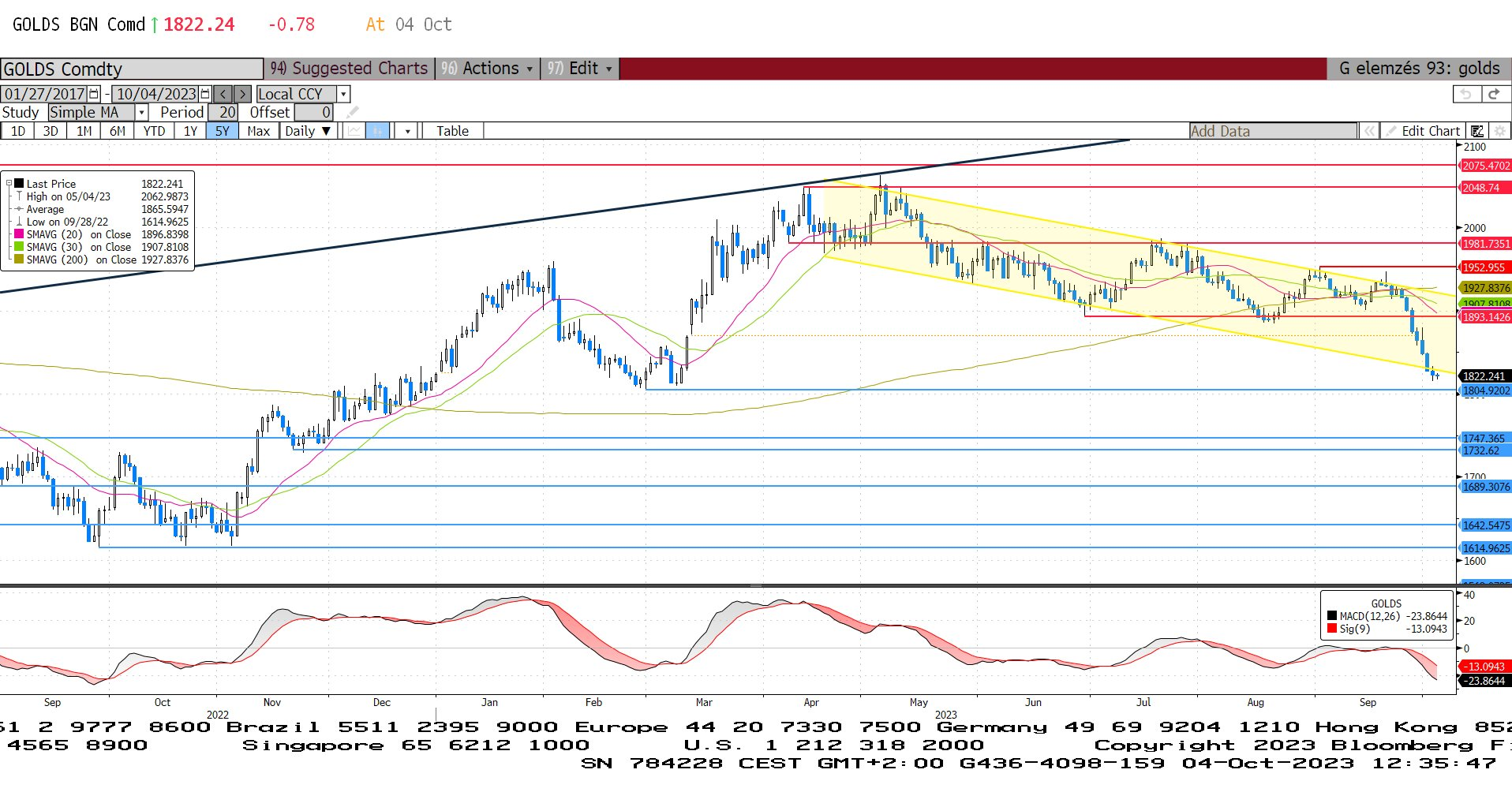Screen dimensions: 1512x807
Task: Click the Add Data input field
Action: pyautogui.click(x=1274, y=131)
